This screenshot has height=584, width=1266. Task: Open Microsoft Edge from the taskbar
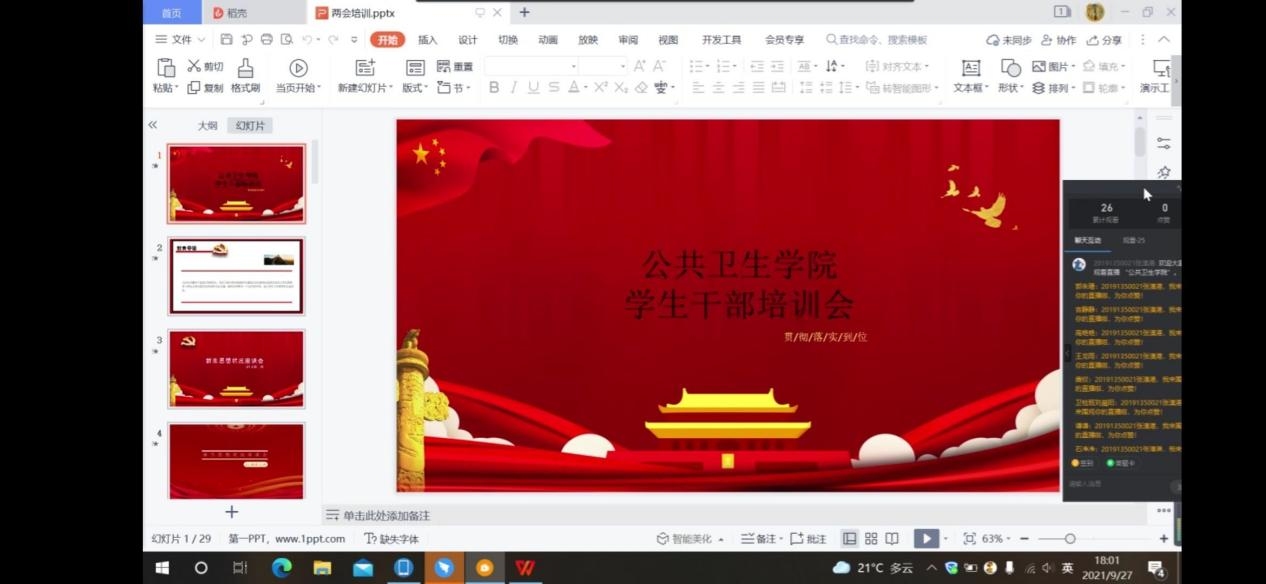[x=282, y=568]
